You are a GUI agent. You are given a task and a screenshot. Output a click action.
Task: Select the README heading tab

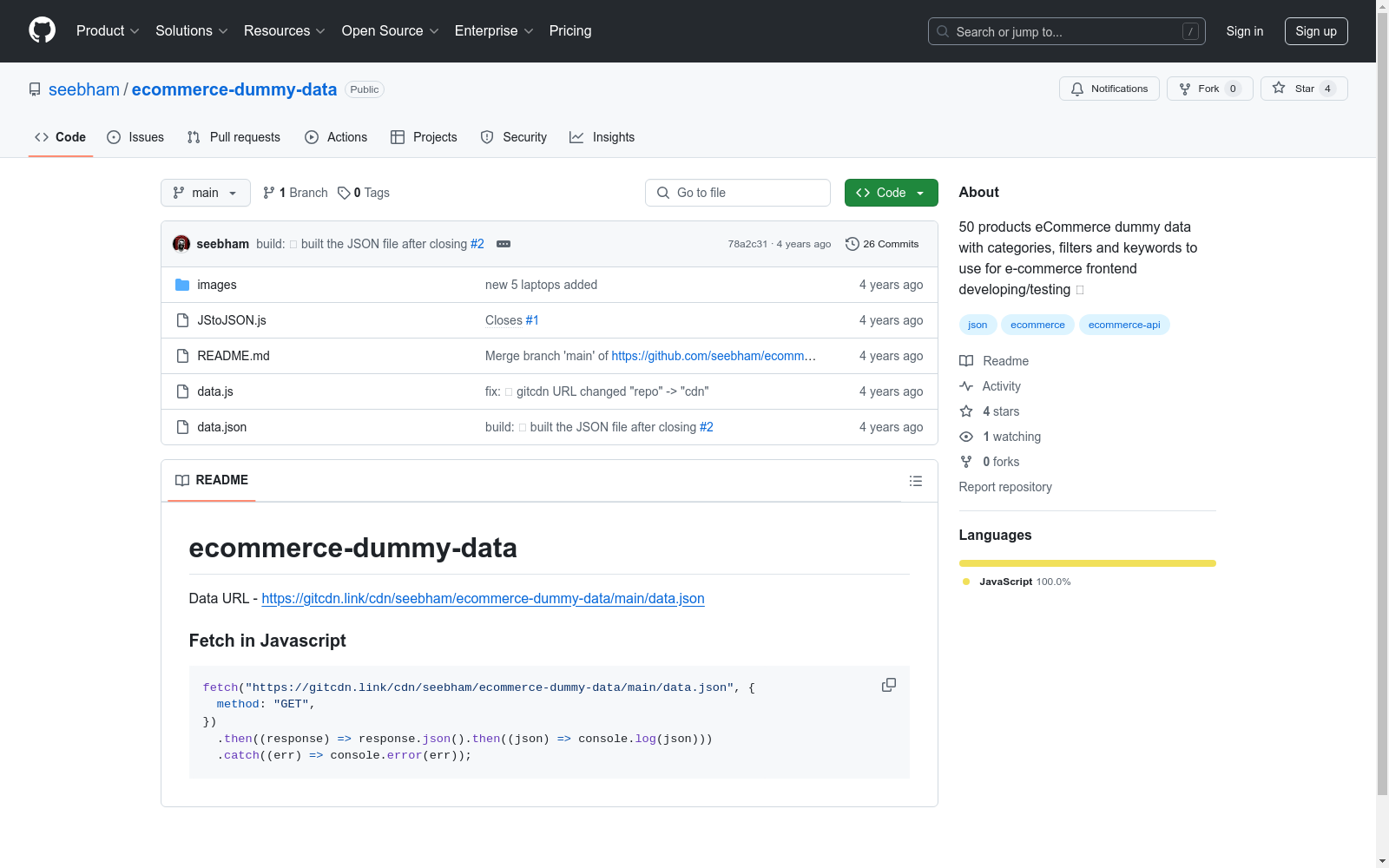click(212, 480)
